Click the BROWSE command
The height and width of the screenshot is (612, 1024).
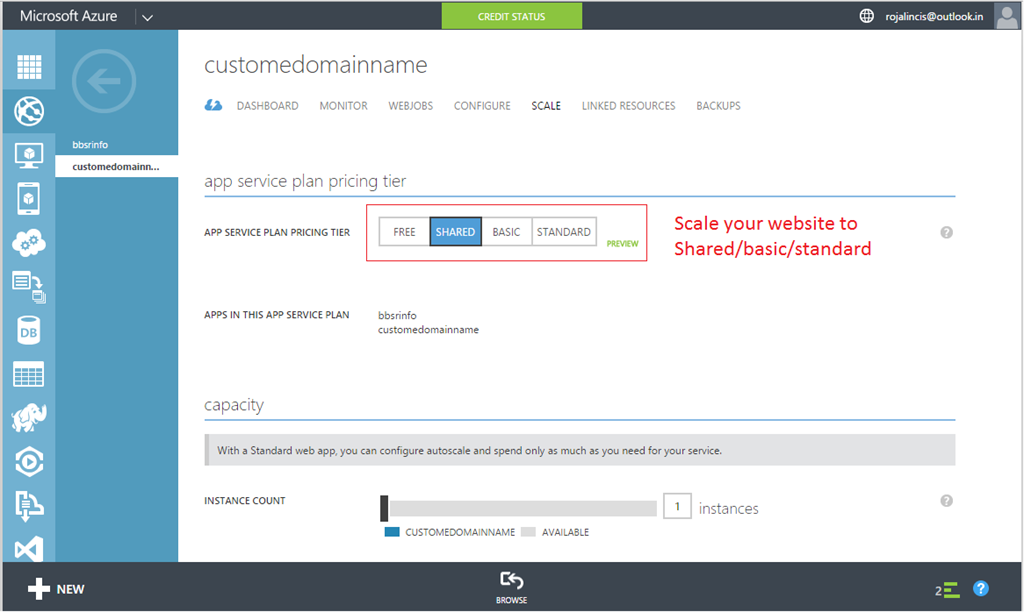click(511, 587)
